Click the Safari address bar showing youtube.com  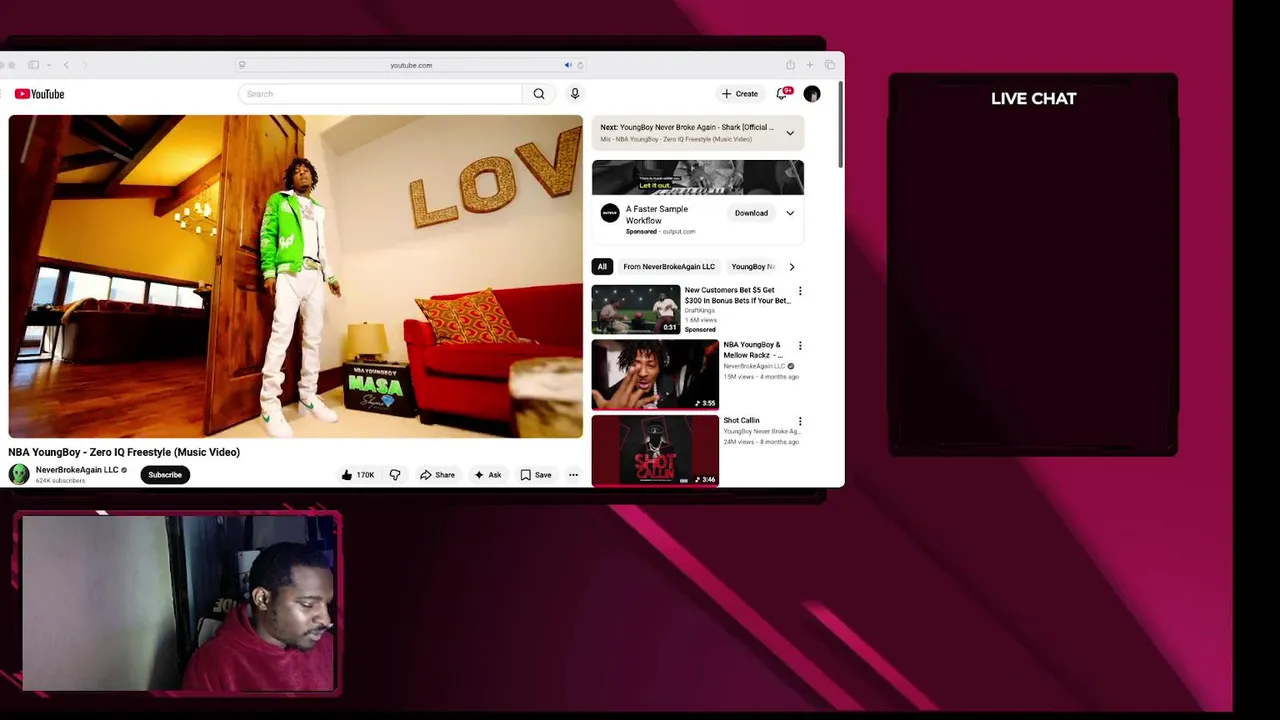coord(411,65)
